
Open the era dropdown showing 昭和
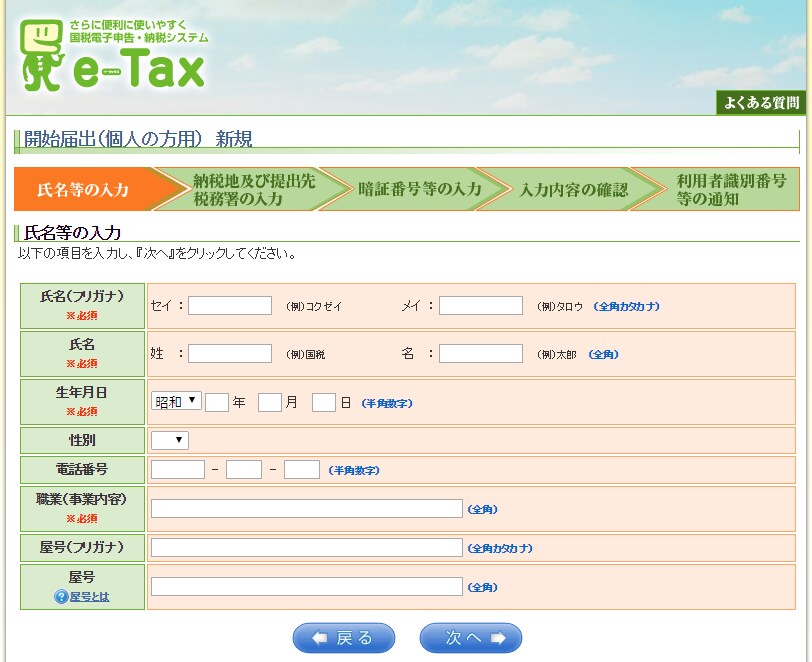(176, 402)
